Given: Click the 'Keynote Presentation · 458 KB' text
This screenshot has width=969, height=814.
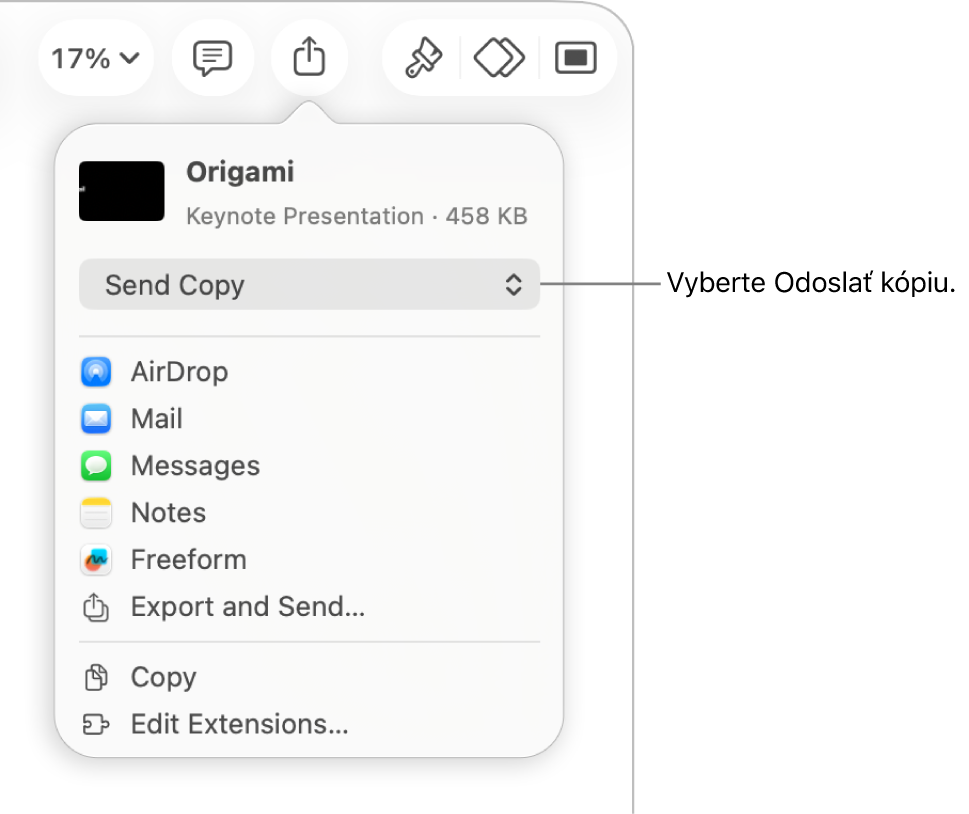Looking at the screenshot, I should (x=357, y=216).
